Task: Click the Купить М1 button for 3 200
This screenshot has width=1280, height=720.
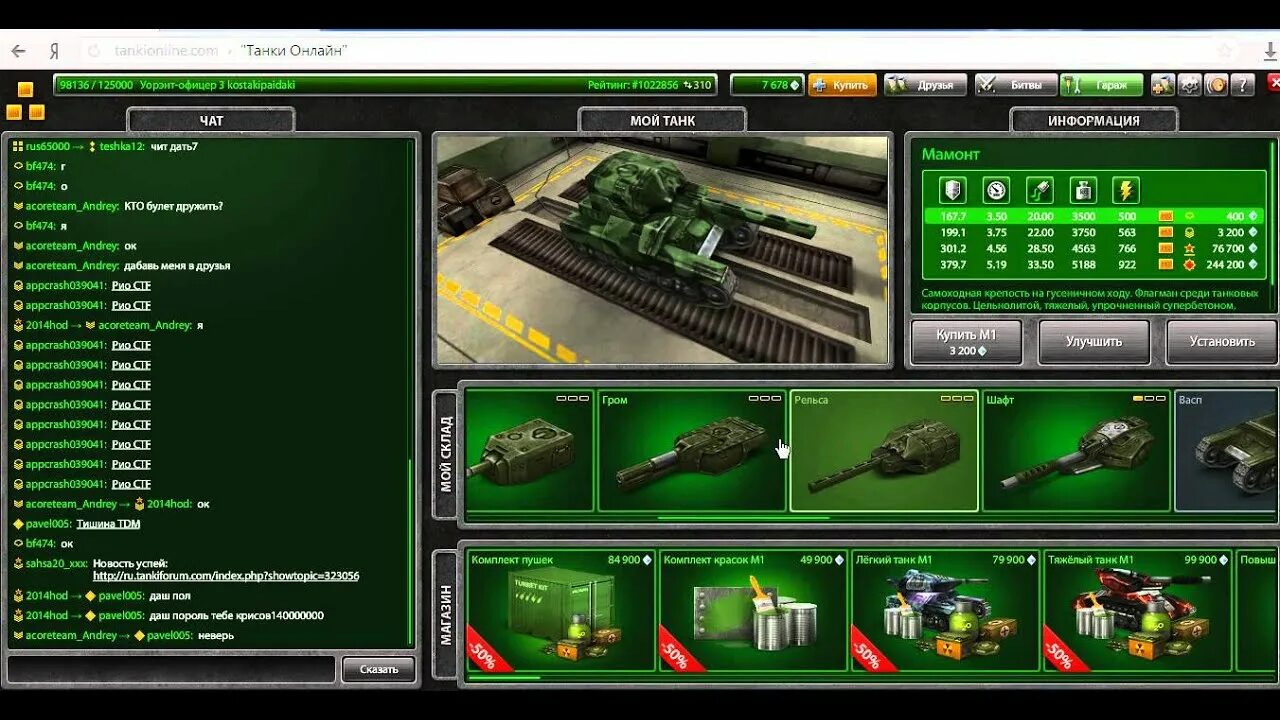Action: click(966, 342)
